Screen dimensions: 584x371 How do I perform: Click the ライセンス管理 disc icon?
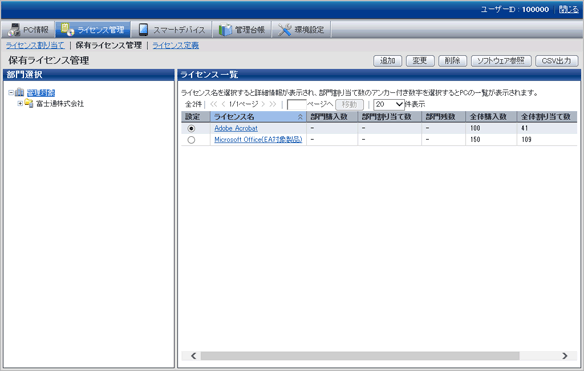pyautogui.click(x=67, y=29)
